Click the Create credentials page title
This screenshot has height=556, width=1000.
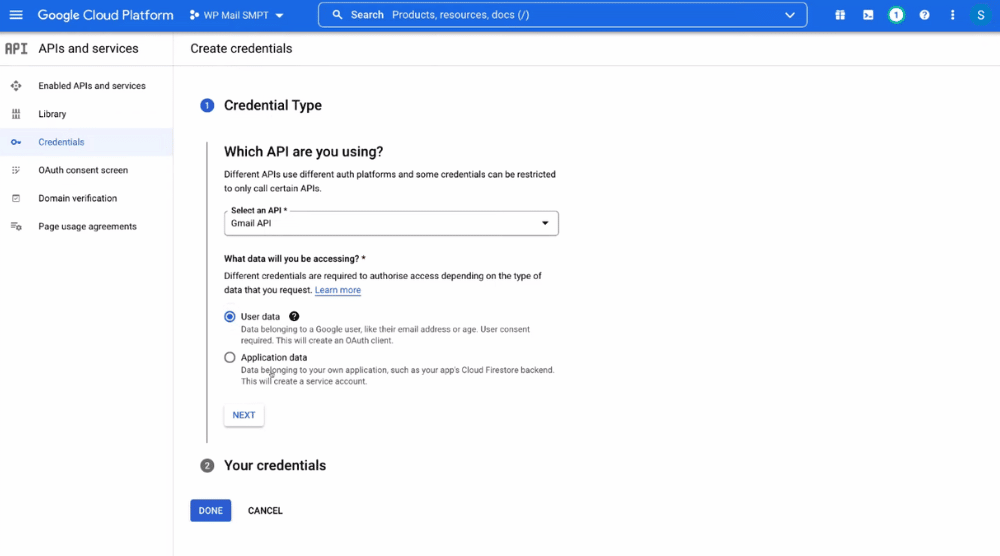coord(241,48)
